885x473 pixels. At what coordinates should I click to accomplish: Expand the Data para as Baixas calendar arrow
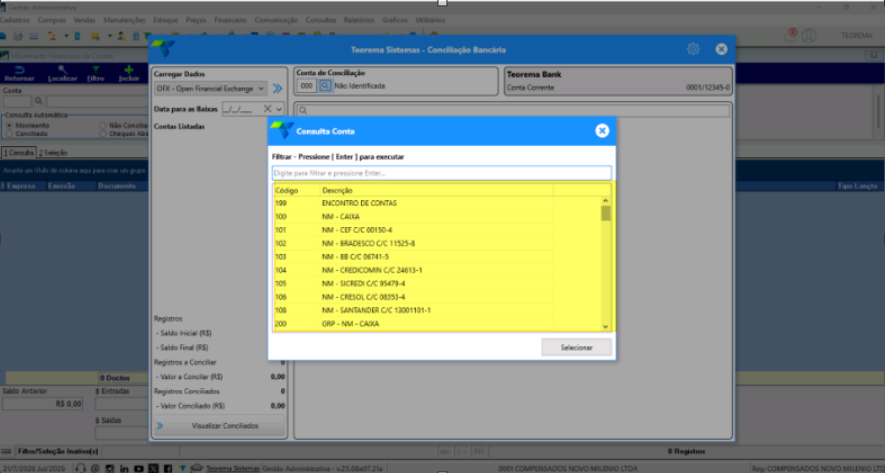279,109
